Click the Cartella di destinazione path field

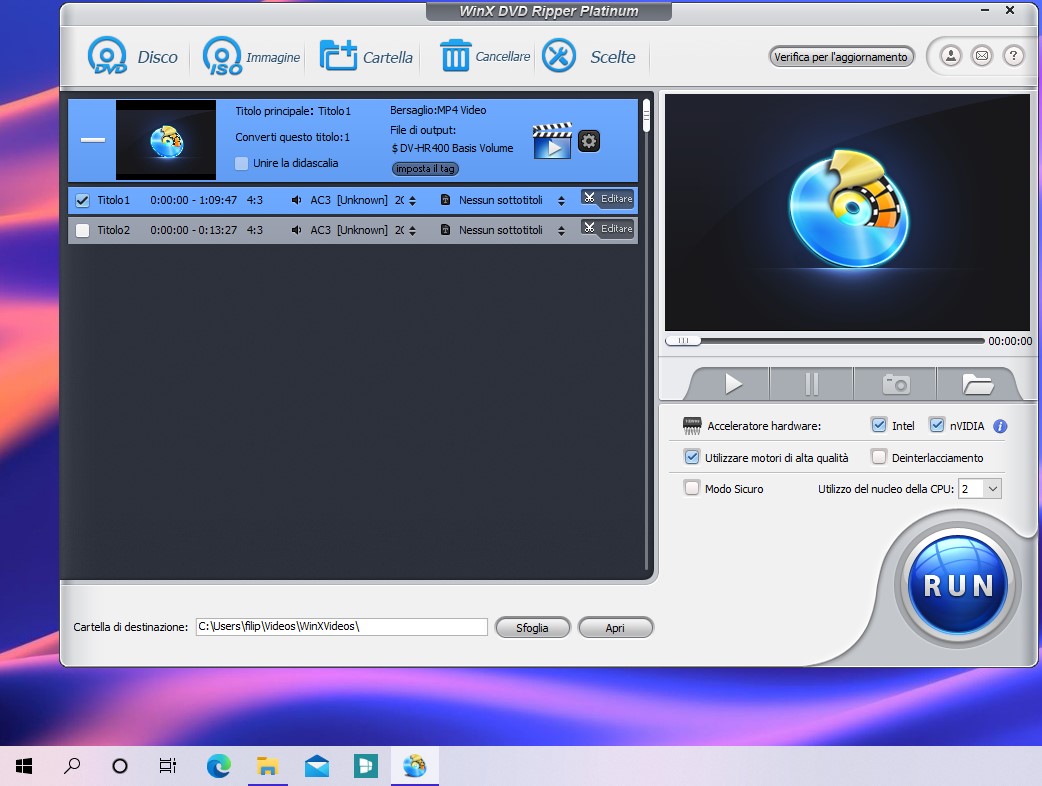pyautogui.click(x=342, y=627)
